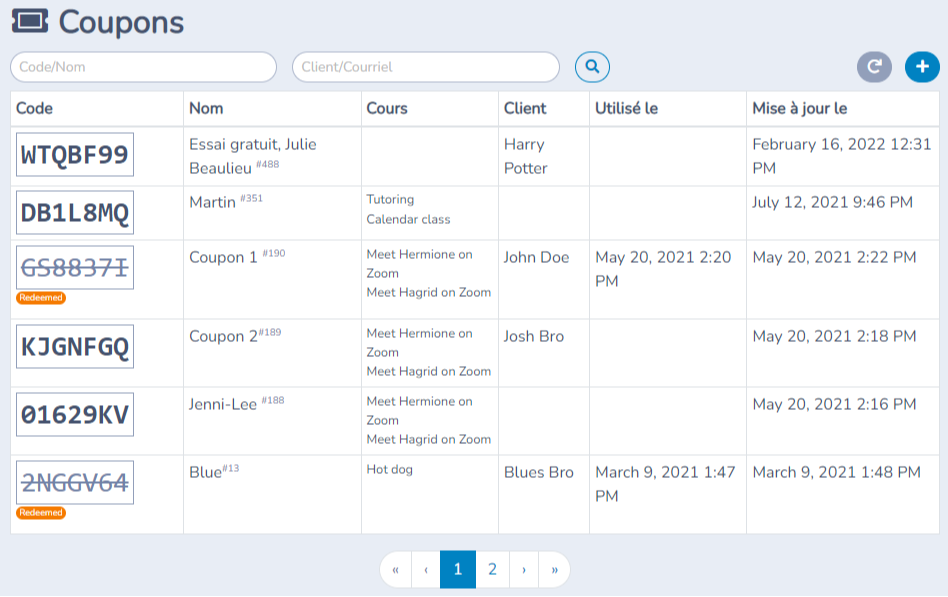Click the Coupon 2 #189 name
Screen dimensions: 948x597
(235, 336)
